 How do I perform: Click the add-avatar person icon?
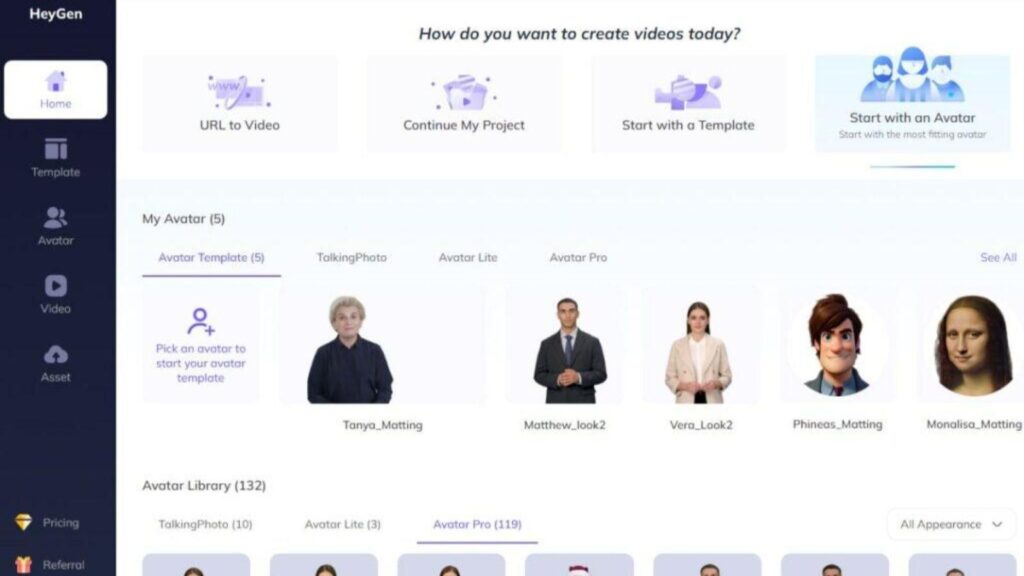tap(200, 321)
